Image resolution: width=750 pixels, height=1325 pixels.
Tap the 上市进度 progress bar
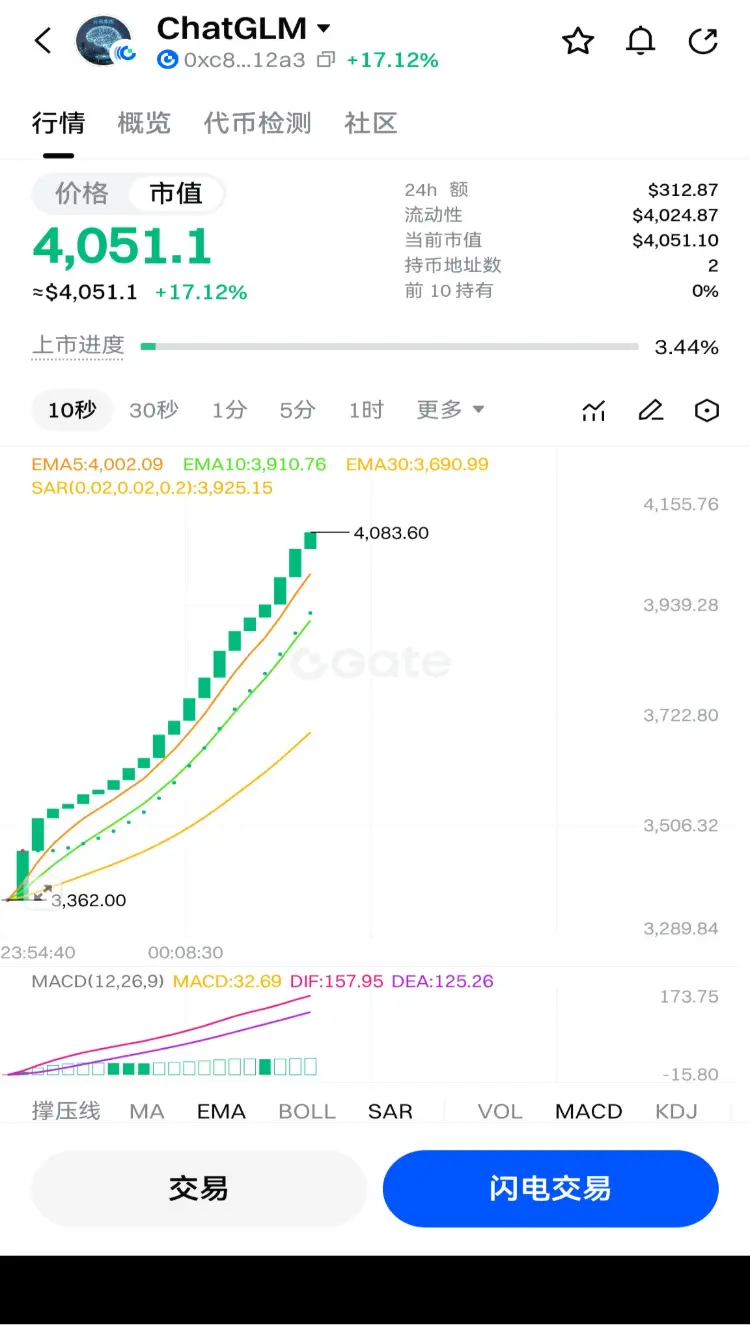click(389, 347)
